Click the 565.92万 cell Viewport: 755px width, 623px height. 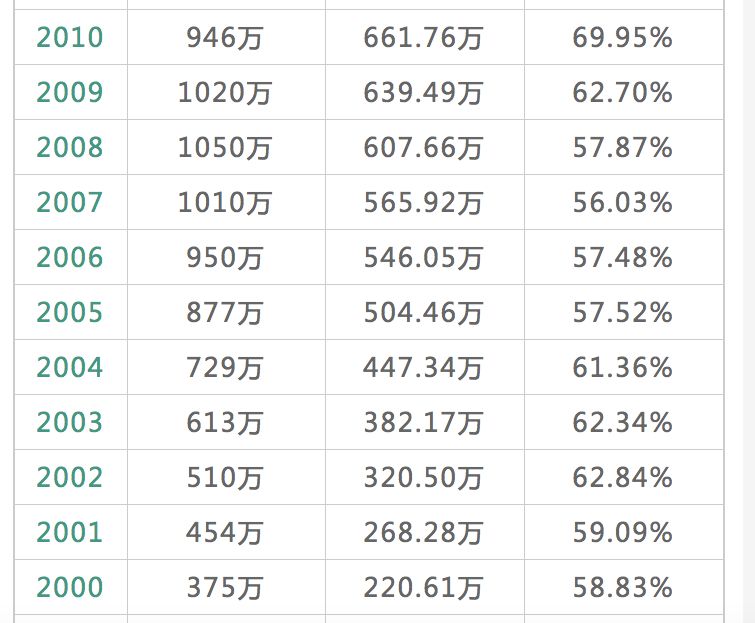click(x=423, y=203)
